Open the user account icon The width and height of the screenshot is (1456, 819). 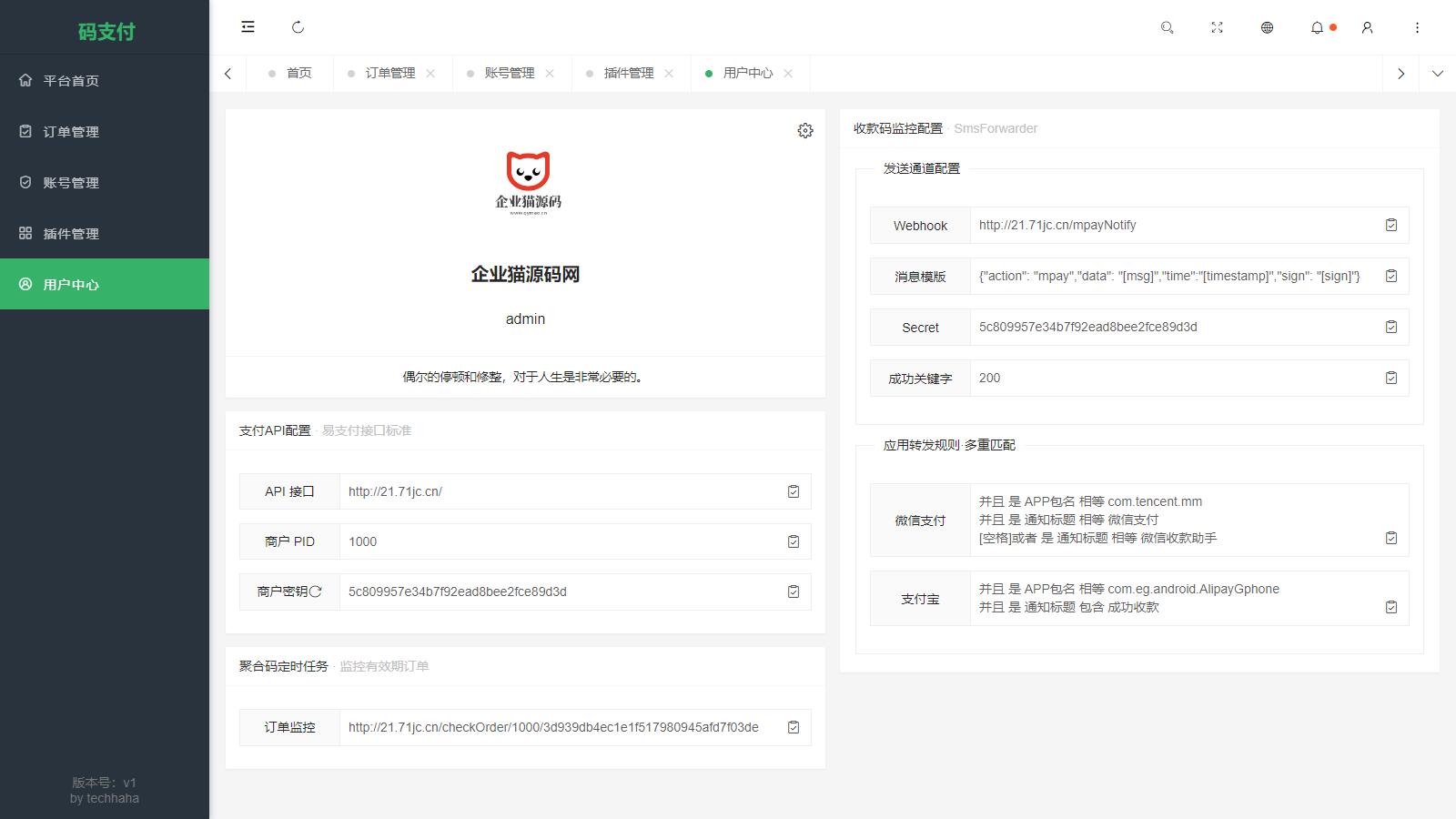point(1367,27)
